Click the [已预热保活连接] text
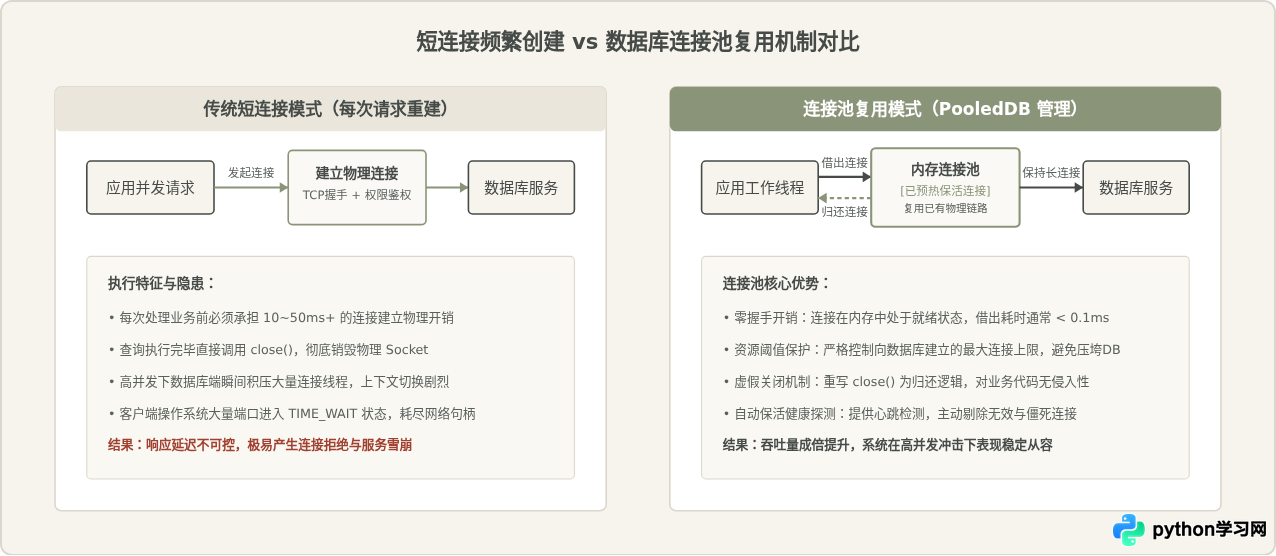 tap(945, 190)
